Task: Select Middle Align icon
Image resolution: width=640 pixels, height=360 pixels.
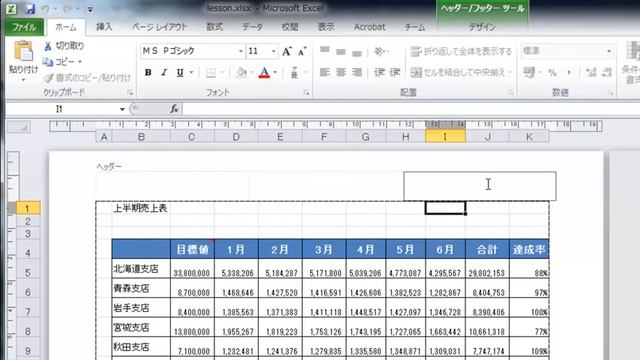Action: coord(341,51)
